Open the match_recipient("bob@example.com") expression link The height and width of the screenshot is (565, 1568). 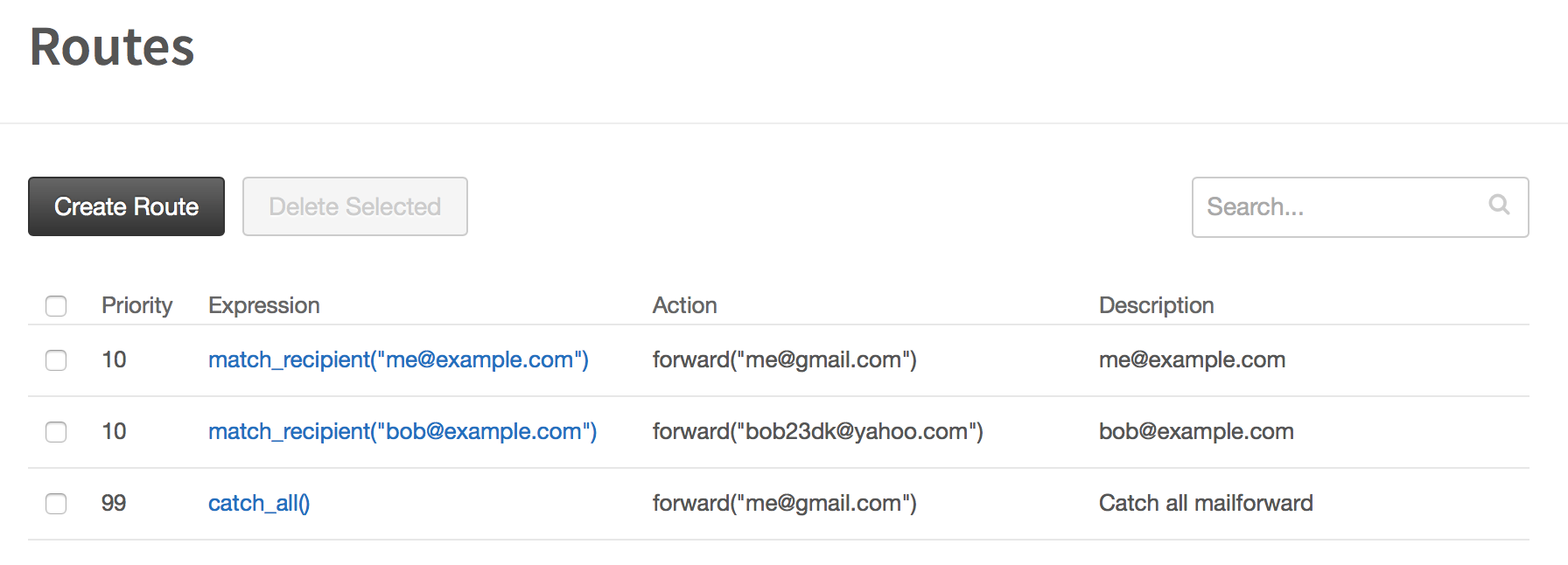pyautogui.click(x=402, y=431)
